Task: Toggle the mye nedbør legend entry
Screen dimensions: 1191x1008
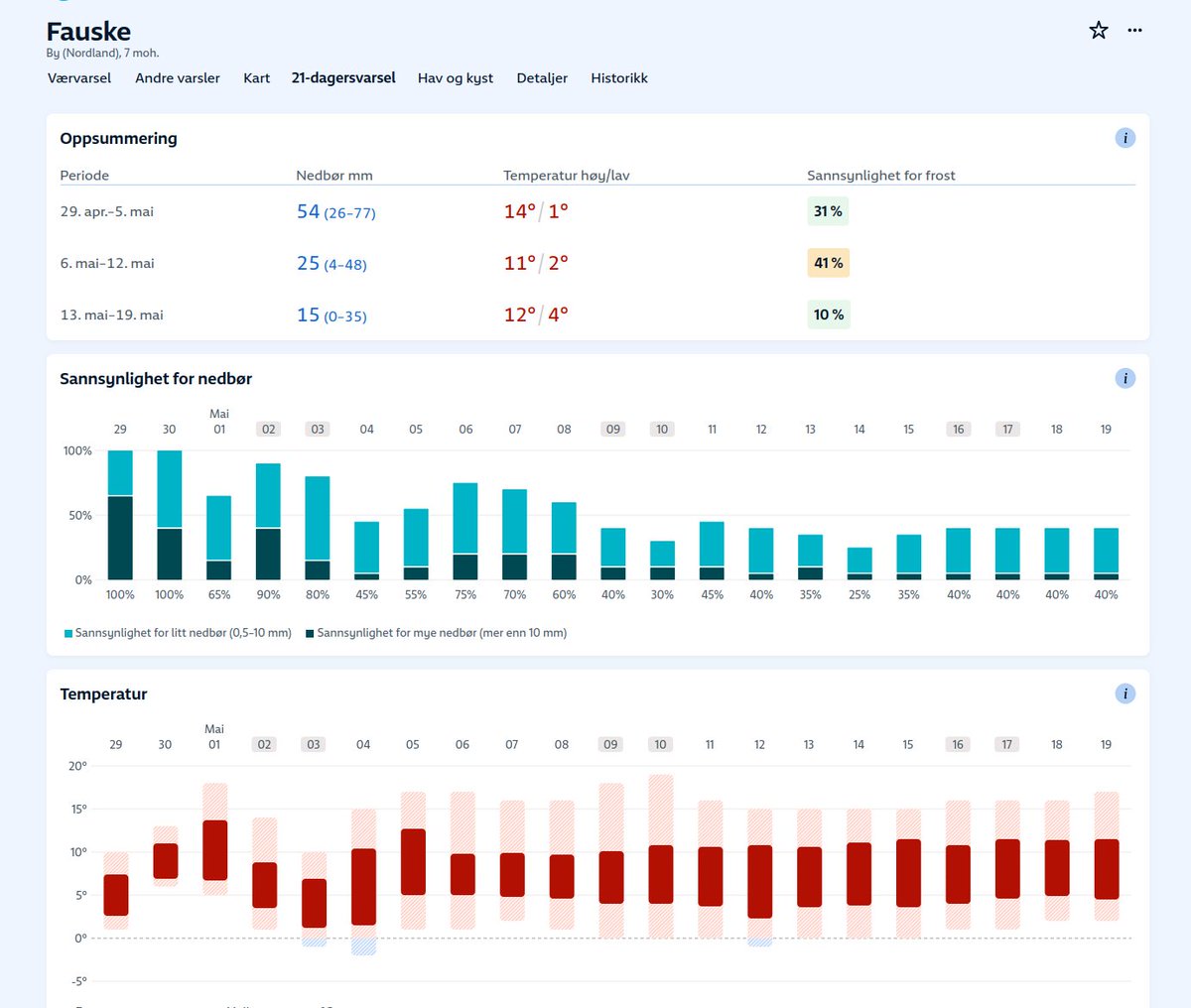Action: (439, 632)
